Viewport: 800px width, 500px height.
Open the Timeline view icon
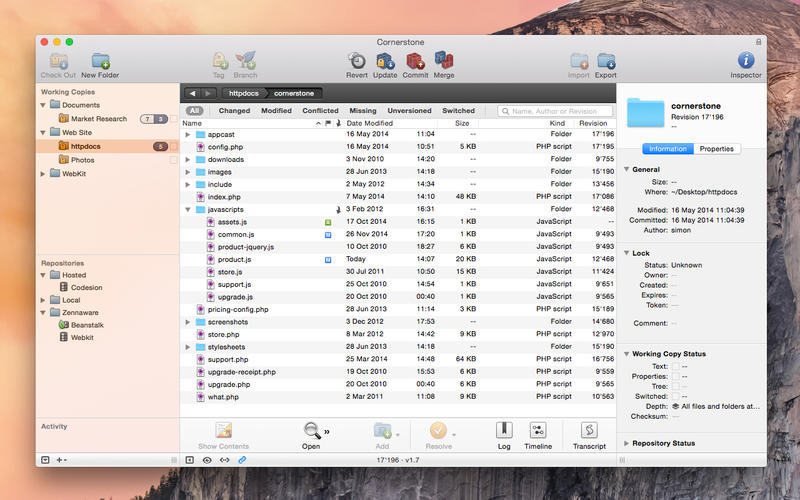click(x=538, y=430)
